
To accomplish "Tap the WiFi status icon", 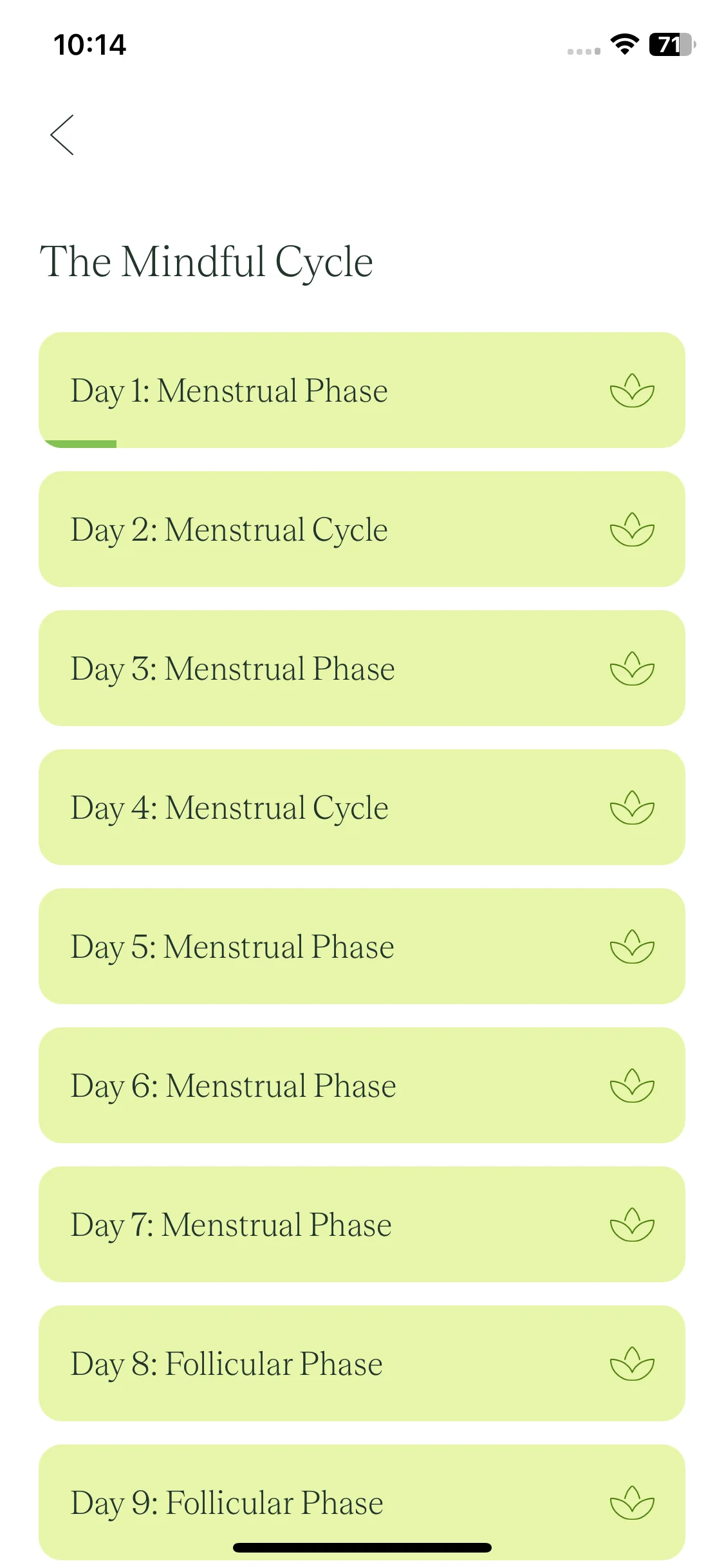I will pyautogui.click(x=624, y=44).
